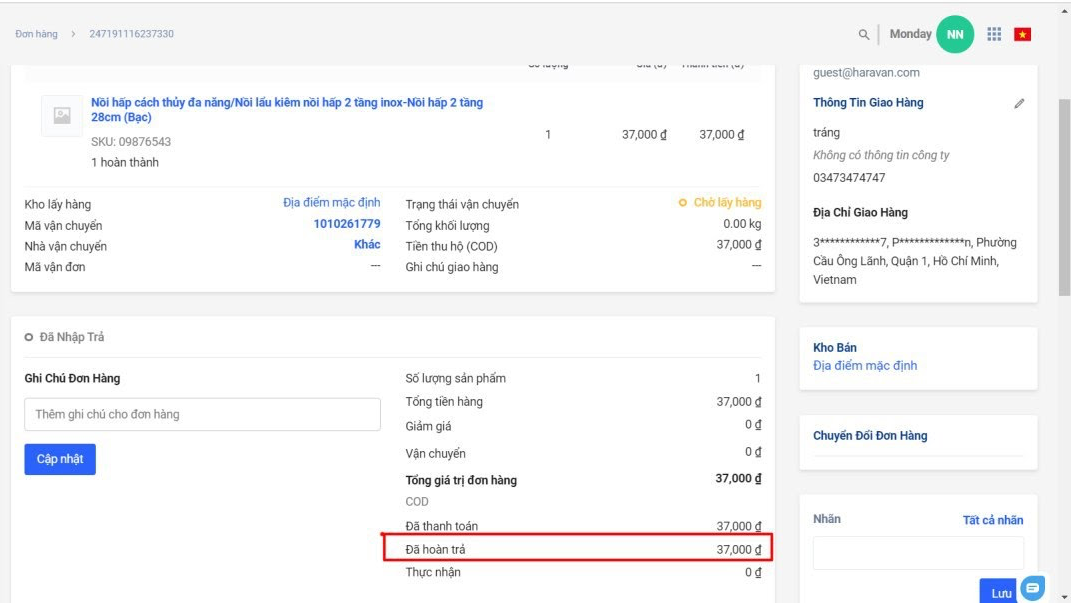Click the product image placeholder thumbnail
The width and height of the screenshot is (1071, 603).
pos(62,116)
